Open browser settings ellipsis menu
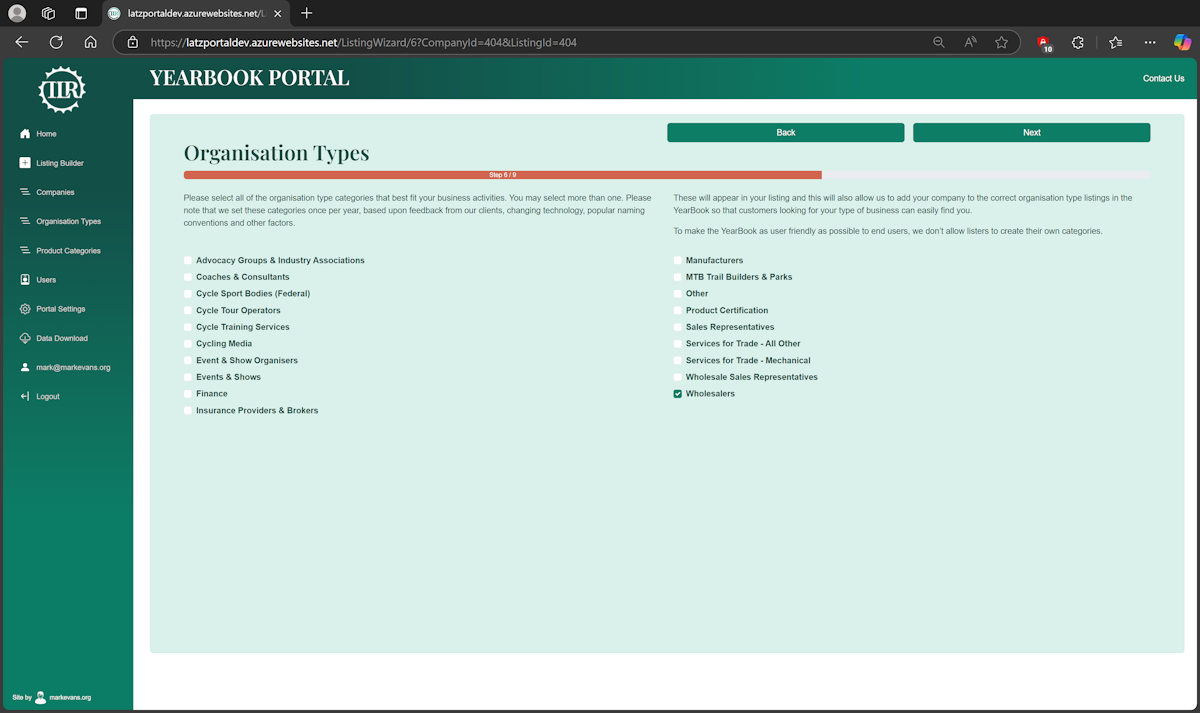The height and width of the screenshot is (713, 1200). (x=1150, y=43)
